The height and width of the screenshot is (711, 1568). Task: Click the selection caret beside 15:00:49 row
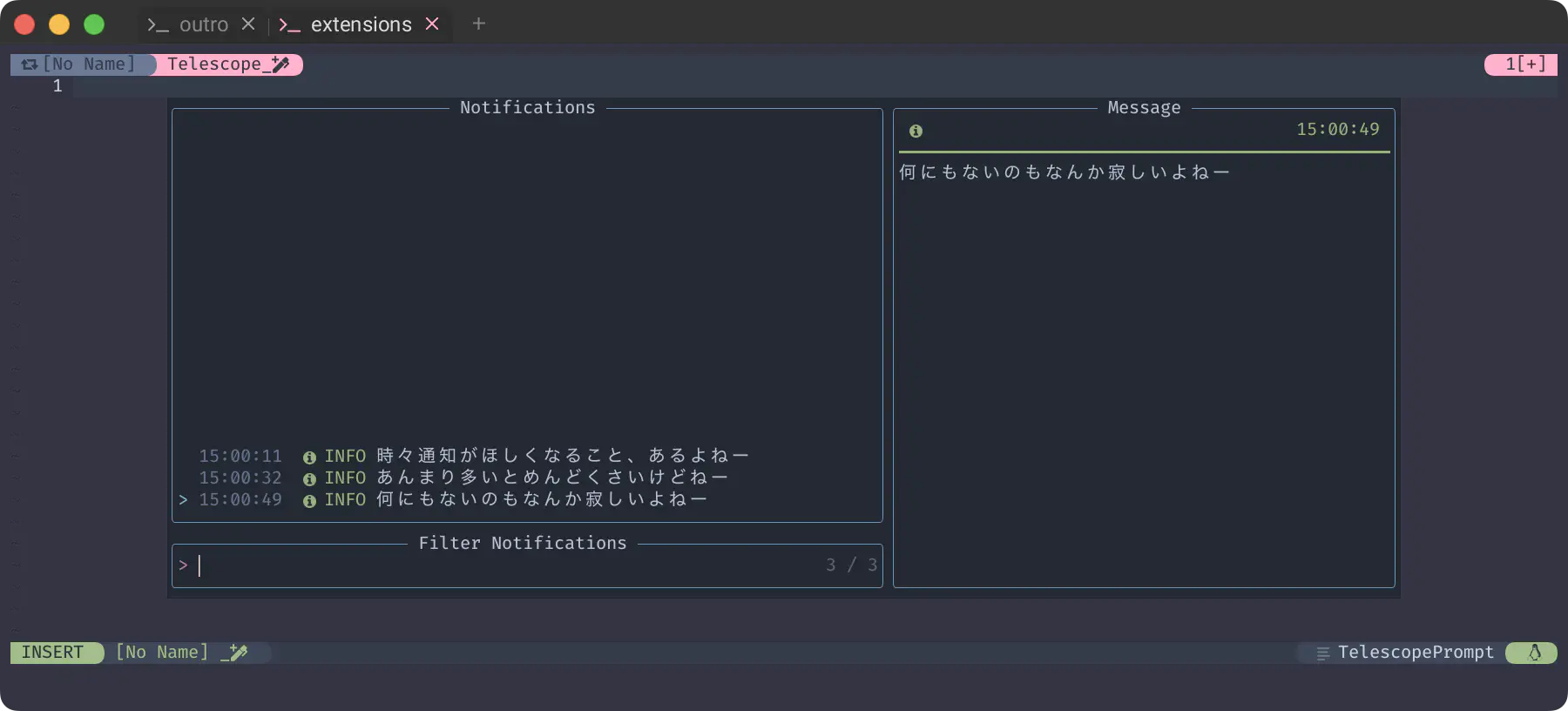point(183,499)
